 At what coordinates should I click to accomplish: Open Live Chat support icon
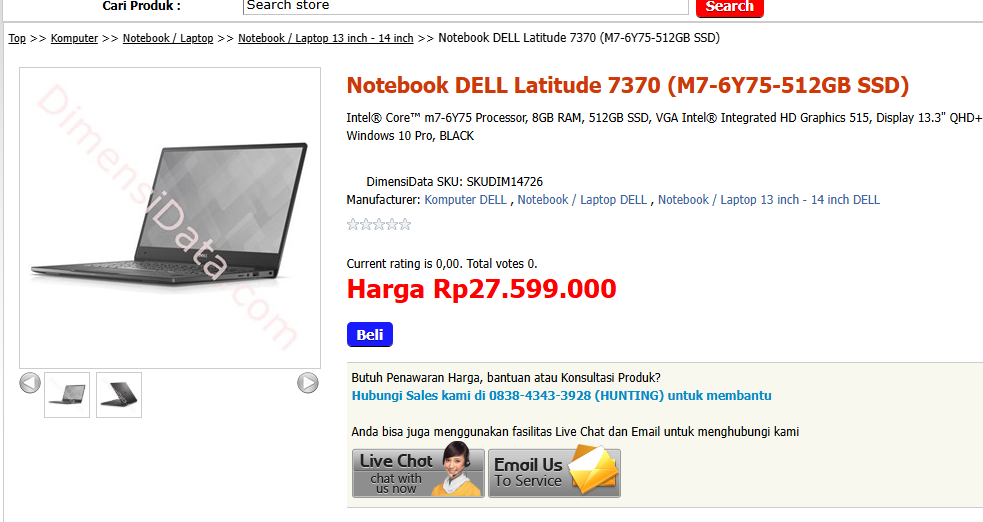[x=418, y=473]
